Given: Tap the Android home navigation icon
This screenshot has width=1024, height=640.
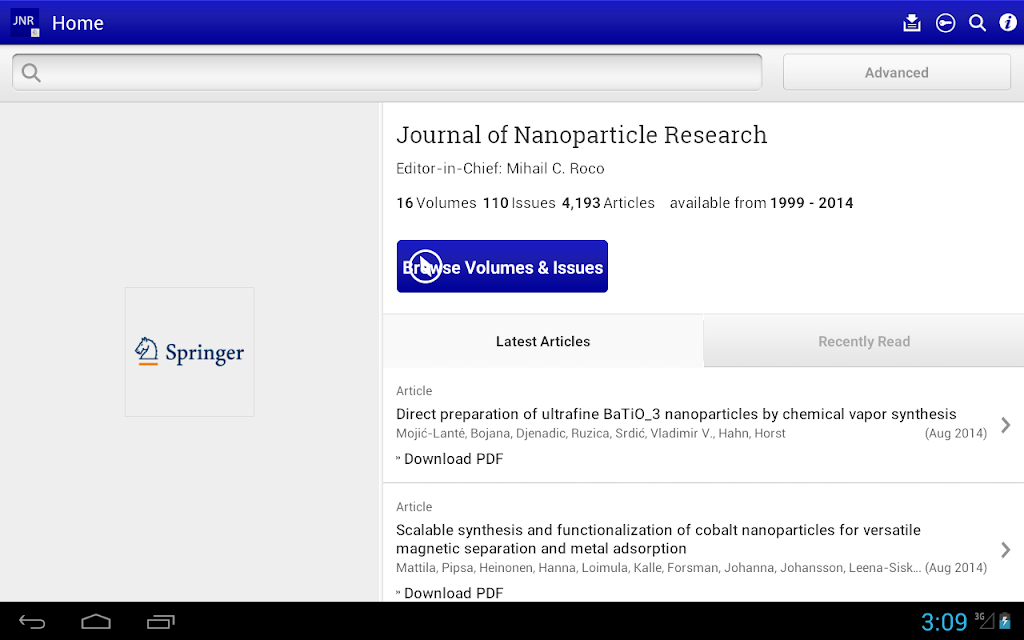Looking at the screenshot, I should (96, 622).
